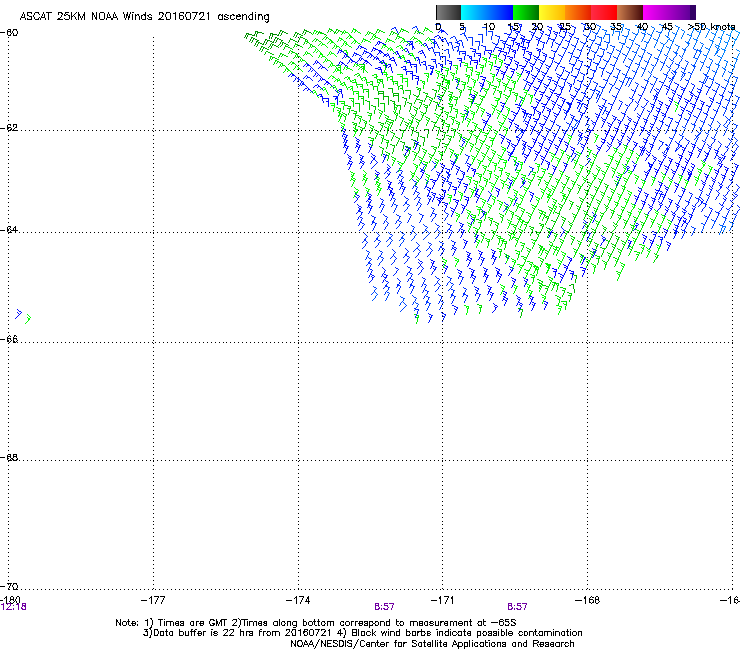The width and height of the screenshot is (740, 650).
Task: Click the isolated green wind barb near -180
Action: pyautogui.click(x=28, y=319)
